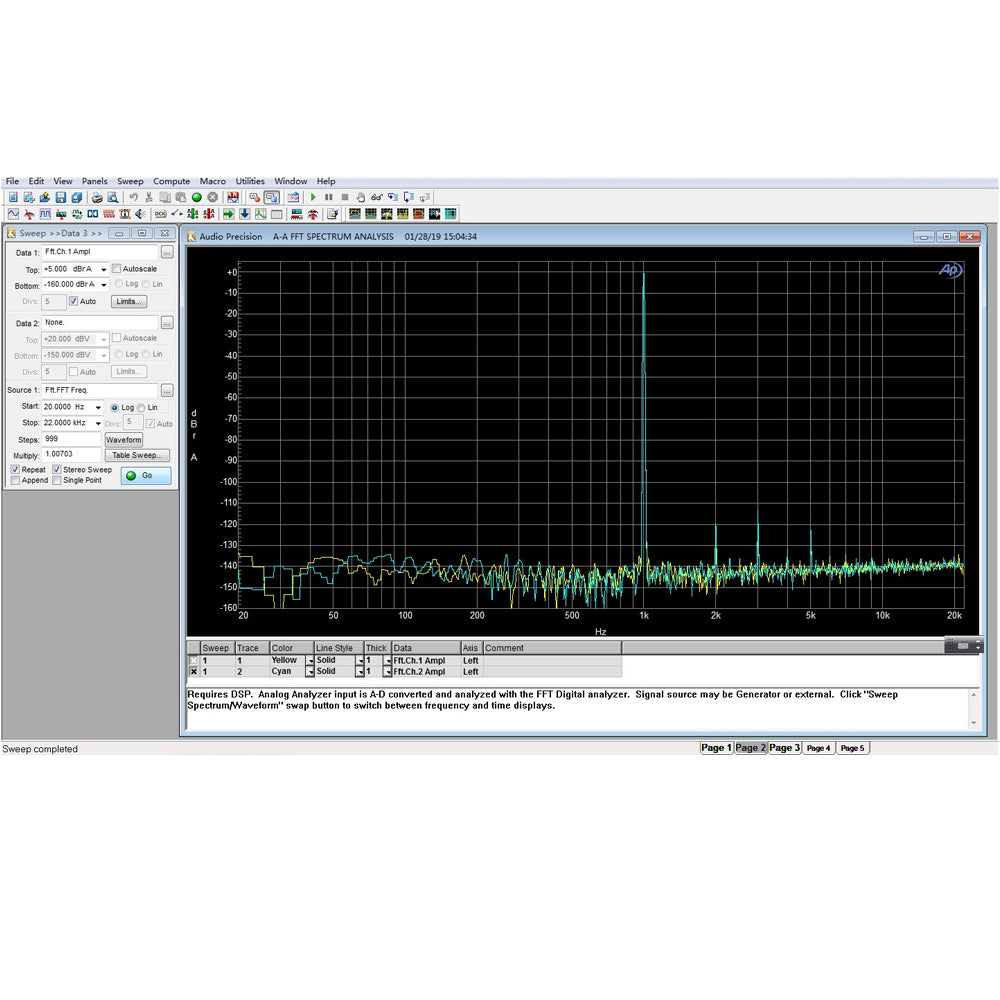
Task: Open the Color dropdown for the Cyan trace
Action: [310, 672]
